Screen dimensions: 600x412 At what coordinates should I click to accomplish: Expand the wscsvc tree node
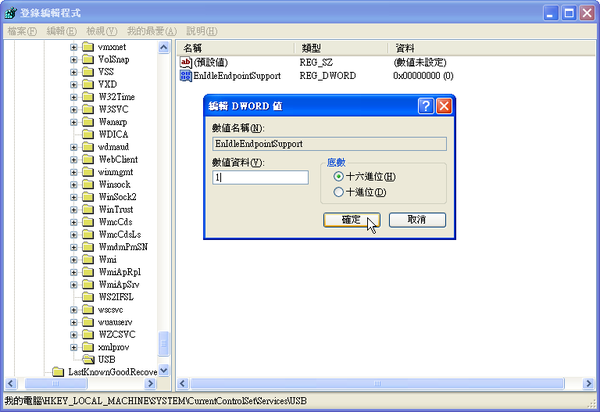(x=73, y=310)
